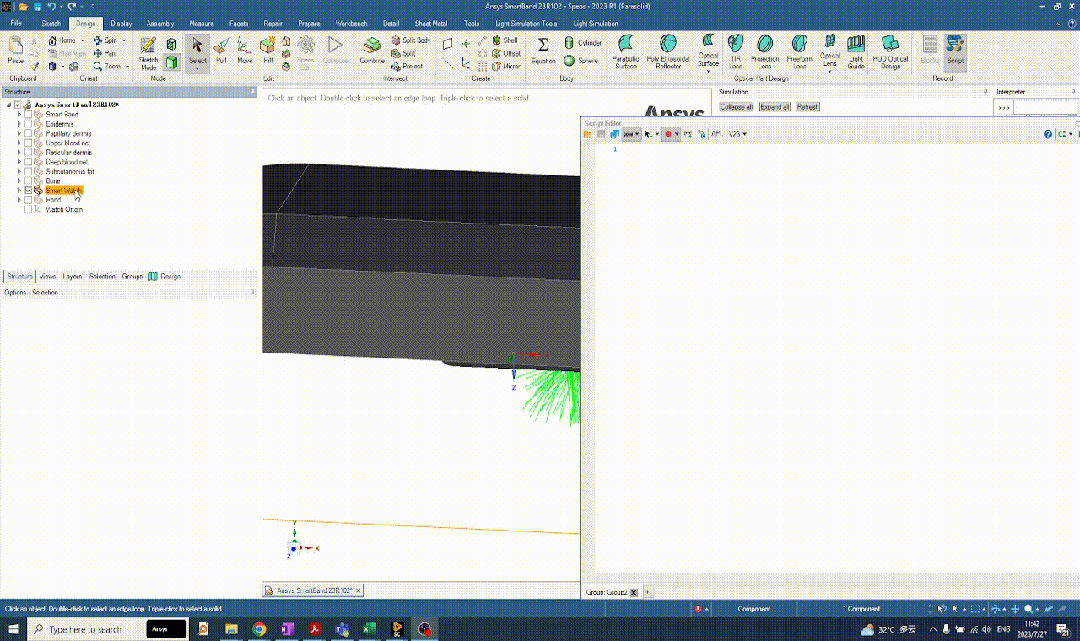The height and width of the screenshot is (641, 1080).
Task: Toggle visibility checkbox for Smart Band
Action: click(x=28, y=114)
